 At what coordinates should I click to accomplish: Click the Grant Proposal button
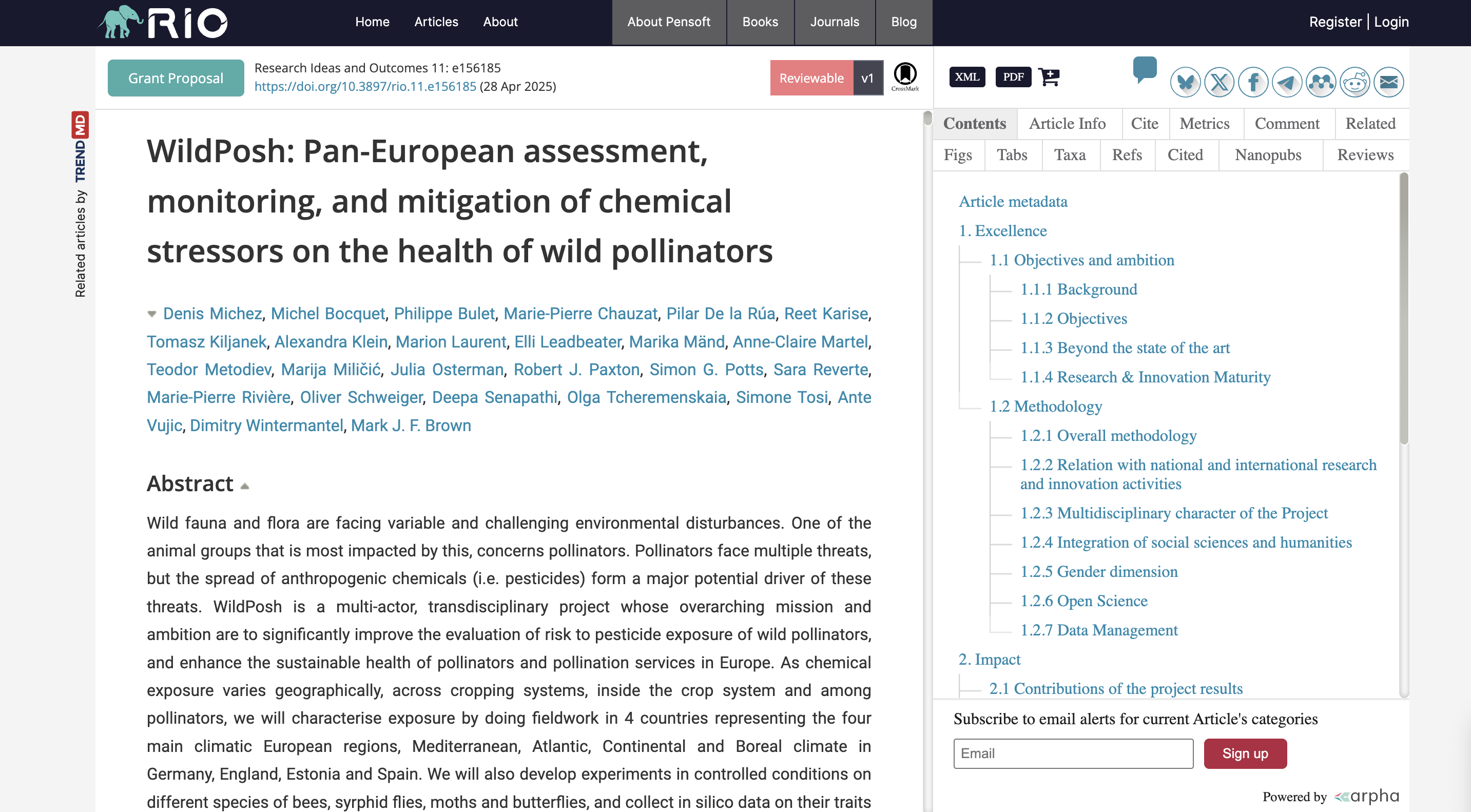[176, 78]
